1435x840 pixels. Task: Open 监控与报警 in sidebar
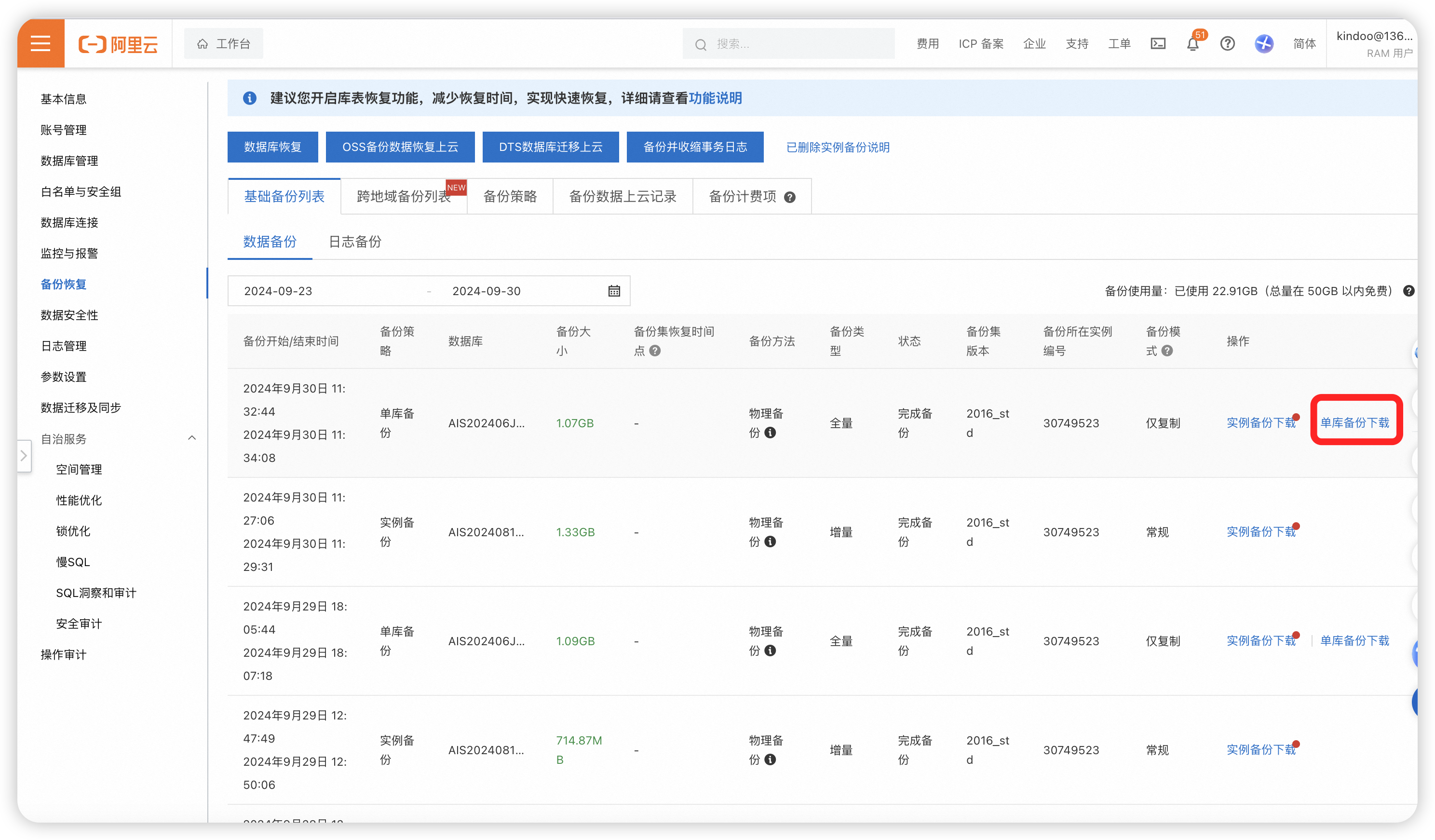(69, 254)
